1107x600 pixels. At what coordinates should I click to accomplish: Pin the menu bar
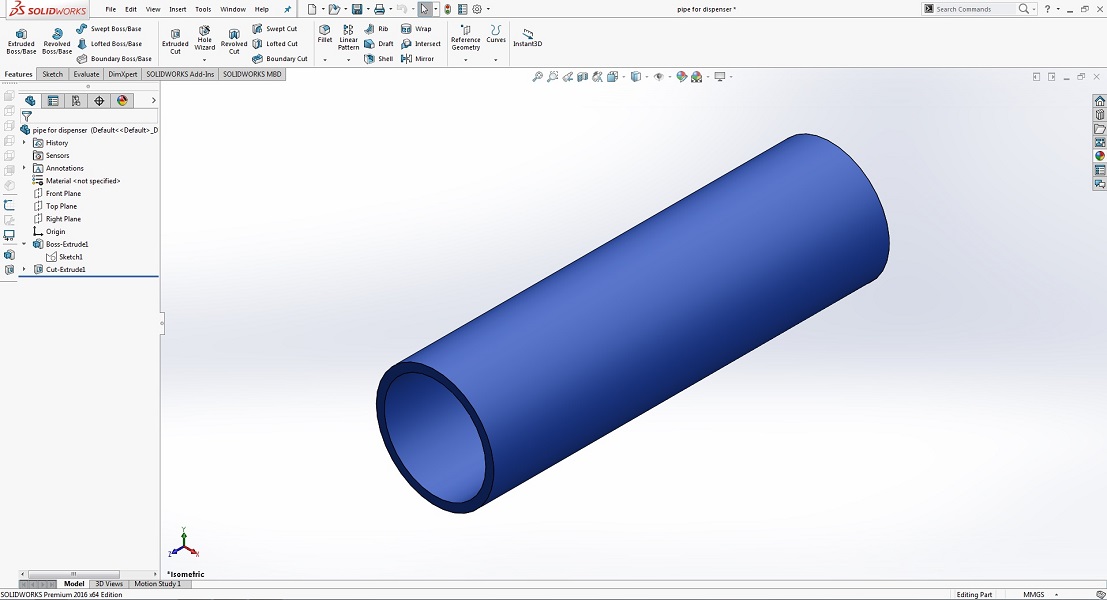pos(287,9)
